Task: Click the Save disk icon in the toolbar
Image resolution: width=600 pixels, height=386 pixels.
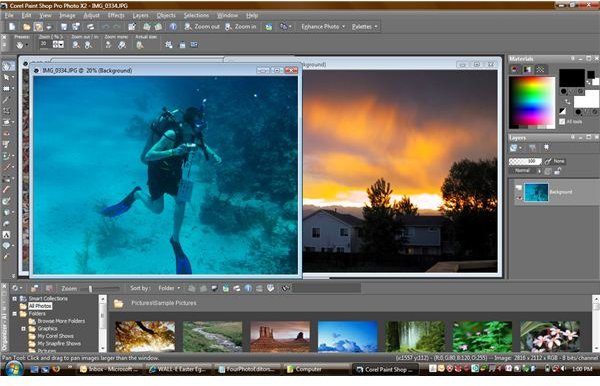Action: [64, 26]
